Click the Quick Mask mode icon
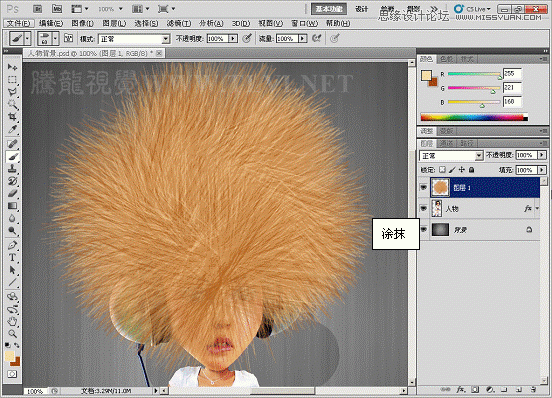The image size is (552, 398). pos(12,374)
